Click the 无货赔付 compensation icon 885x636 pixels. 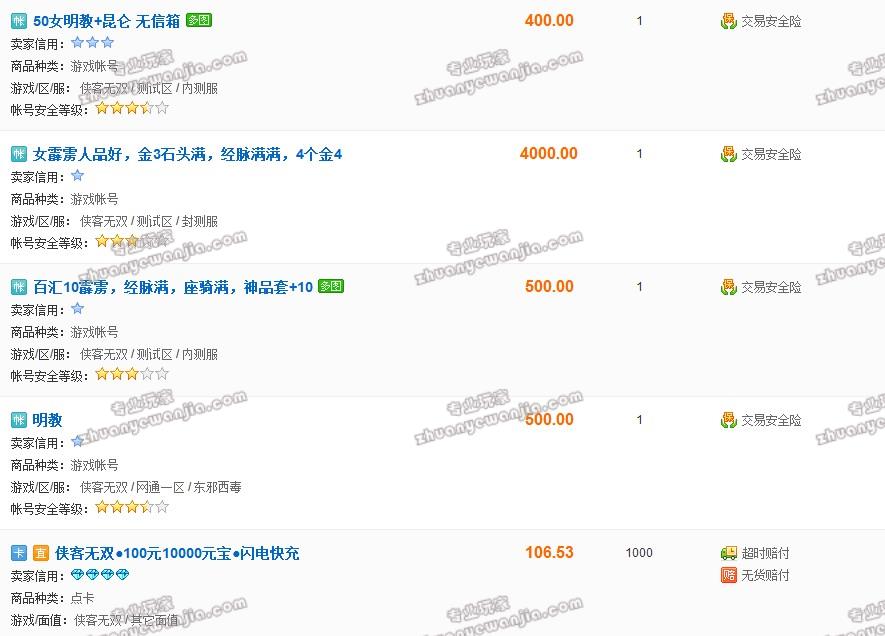(x=729, y=575)
